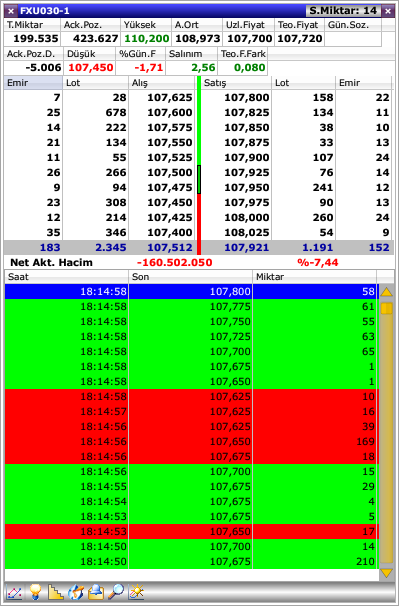Image resolution: width=399 pixels, height=606 pixels.
Task: Open the alarm bell icon
Action: click(x=96, y=592)
